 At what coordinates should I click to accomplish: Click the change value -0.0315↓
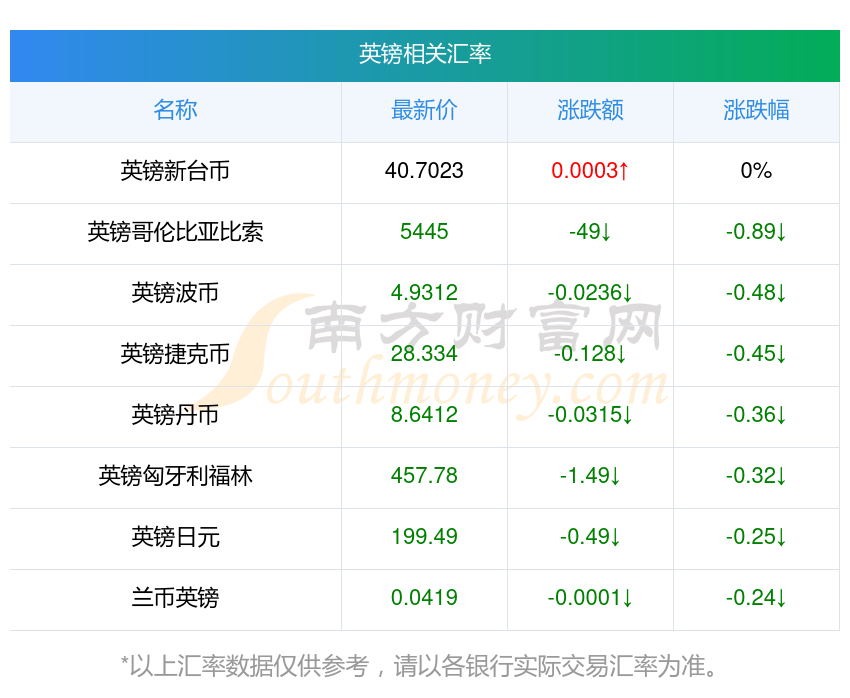point(590,415)
